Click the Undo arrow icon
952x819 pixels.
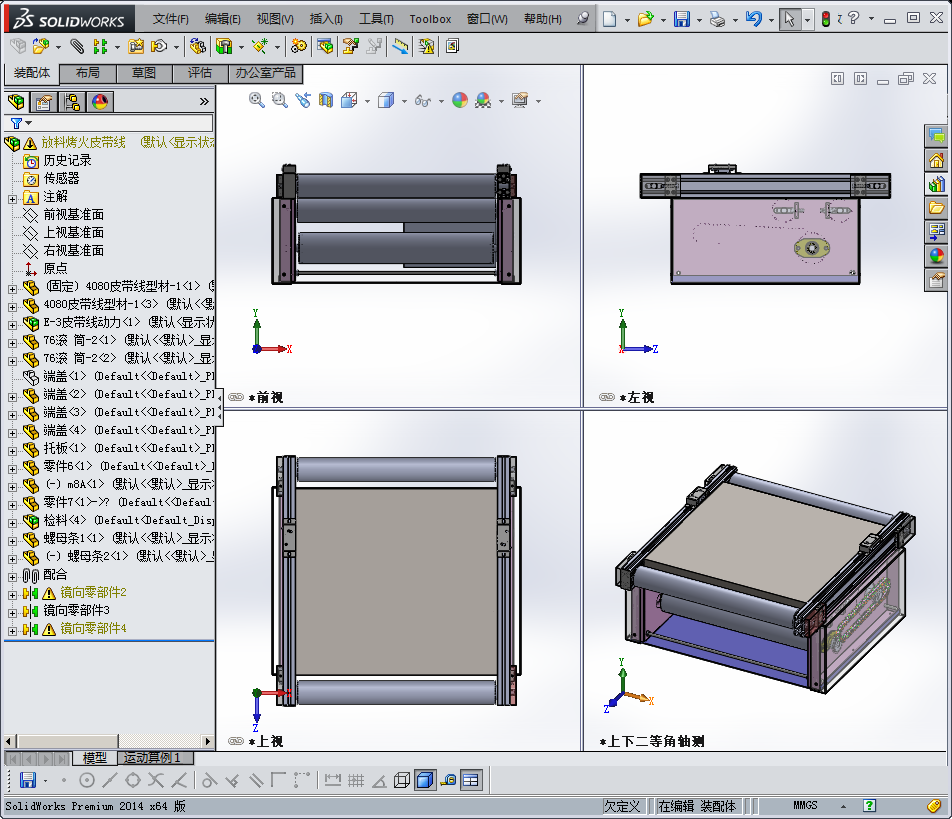(754, 19)
